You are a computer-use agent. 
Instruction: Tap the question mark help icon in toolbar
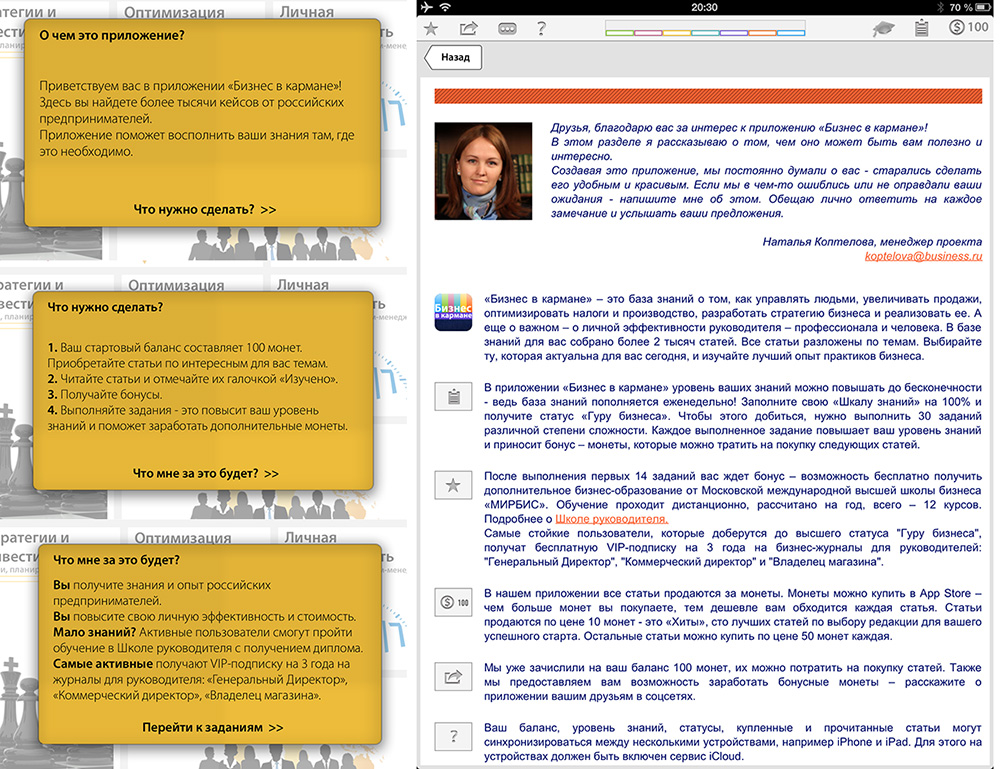coord(541,28)
